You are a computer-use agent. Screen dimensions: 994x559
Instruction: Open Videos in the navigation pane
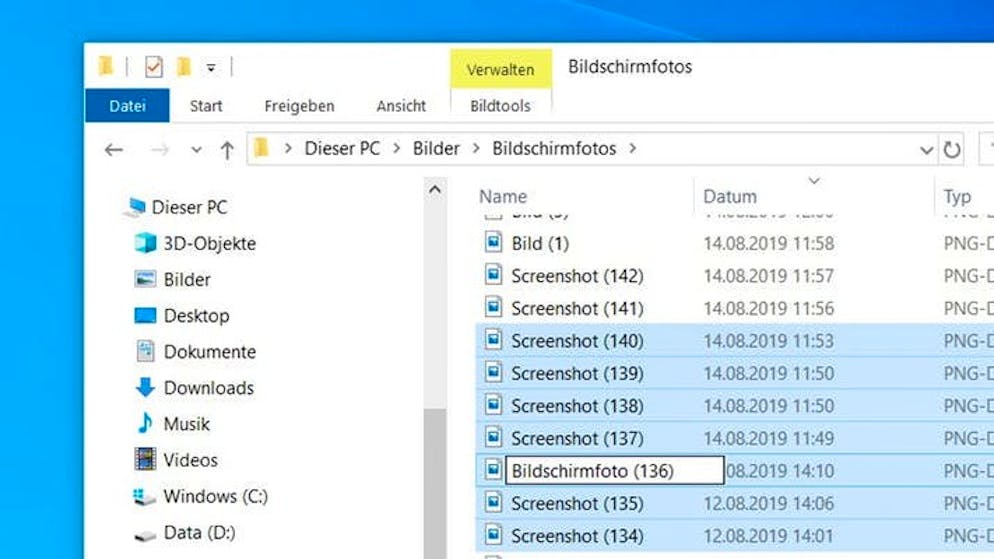tap(190, 460)
